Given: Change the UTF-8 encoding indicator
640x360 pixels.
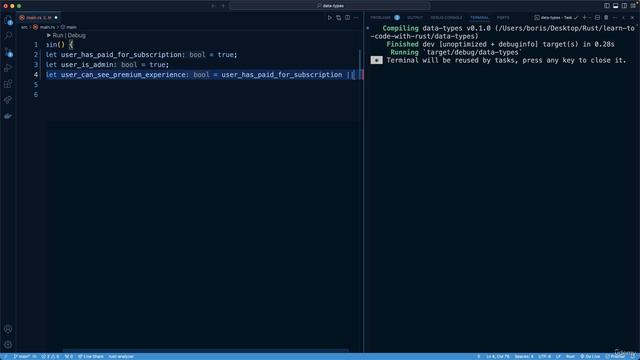Looking at the screenshot, I should (544, 356).
